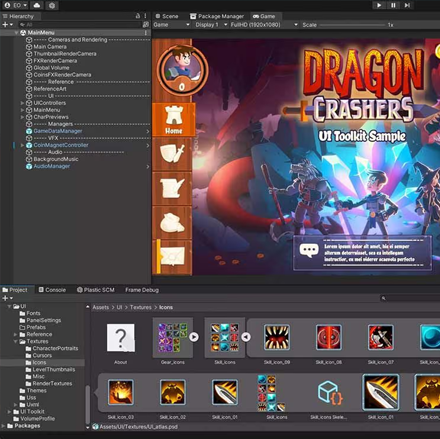Image resolution: width=440 pixels, height=439 pixels.
Task: Expand Gear_icons sprite sheet arrow
Action: click(194, 337)
